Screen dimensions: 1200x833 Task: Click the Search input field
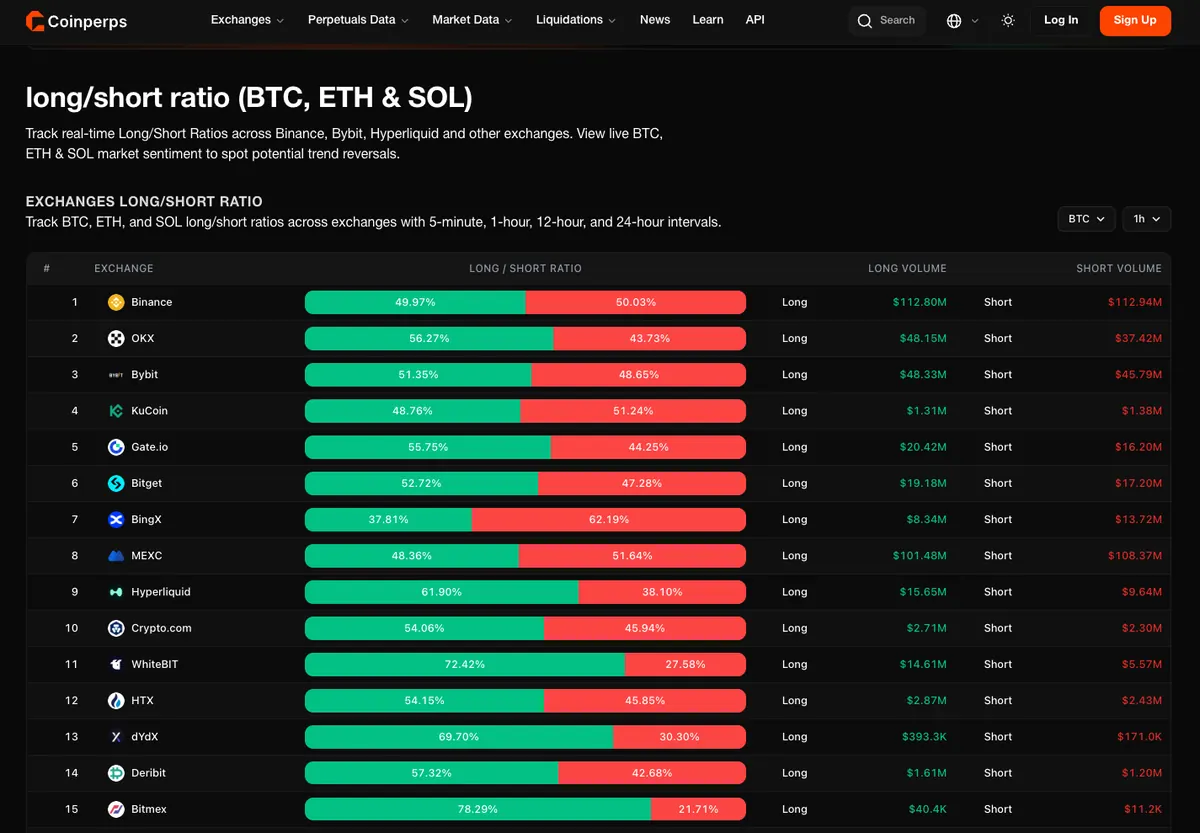[887, 20]
